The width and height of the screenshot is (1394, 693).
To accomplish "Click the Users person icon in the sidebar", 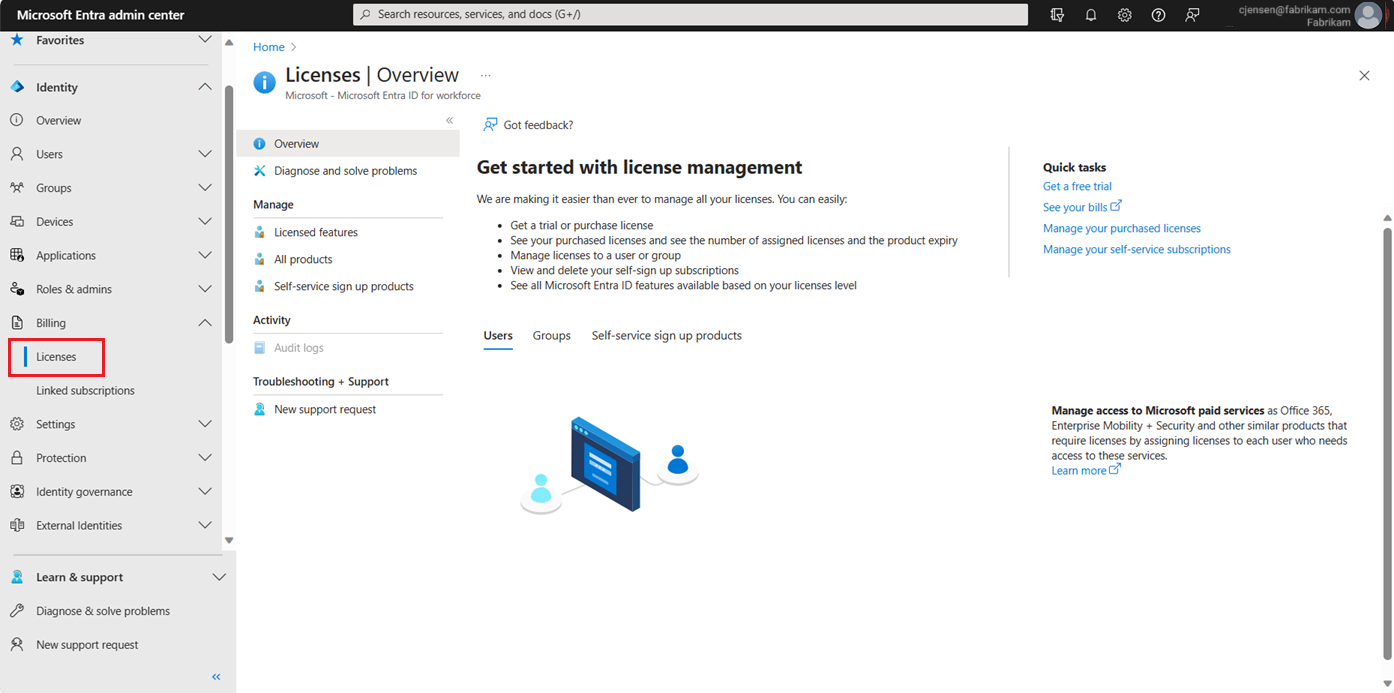I will click(17, 154).
